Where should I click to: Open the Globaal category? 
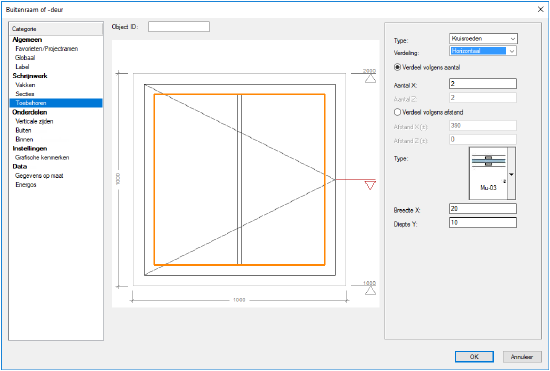click(25, 58)
